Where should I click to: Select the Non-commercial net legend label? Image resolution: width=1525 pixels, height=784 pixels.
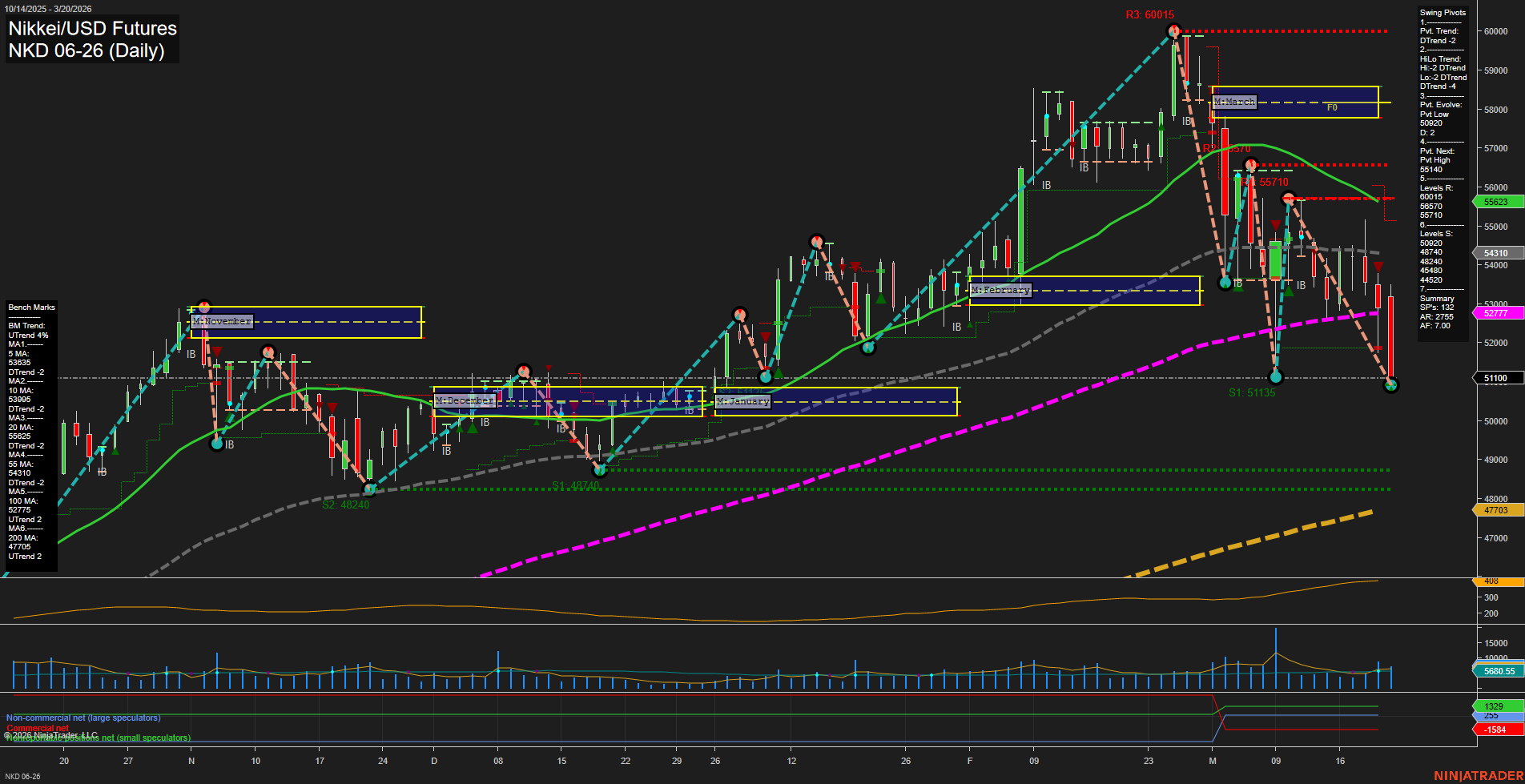[83, 718]
